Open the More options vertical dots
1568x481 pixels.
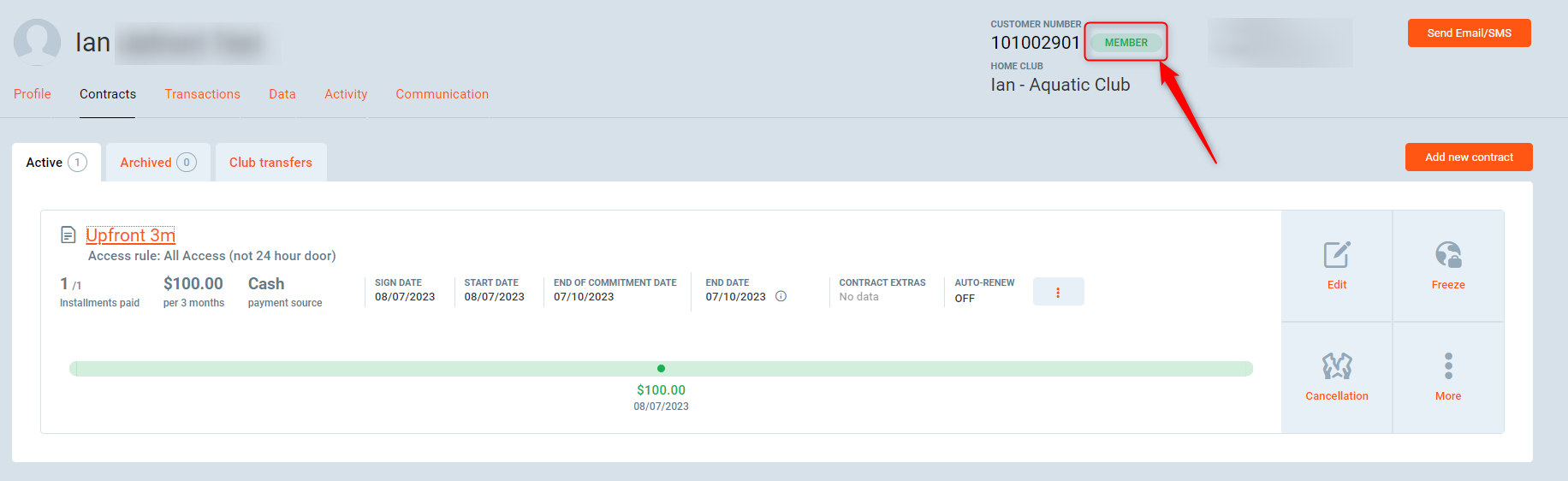[1447, 366]
